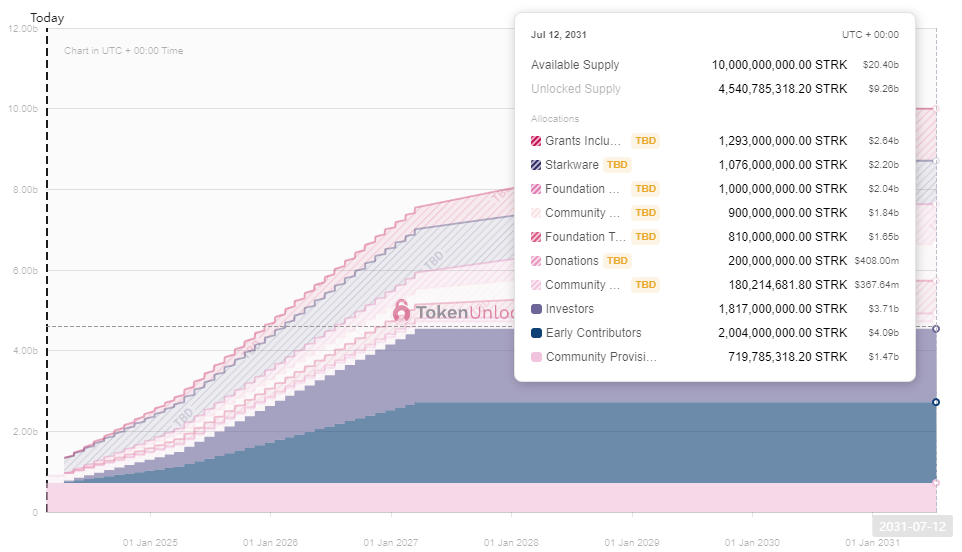The height and width of the screenshot is (552, 962).
Task: Click the dark blue data point marker at chart's right edge
Action: [936, 402]
